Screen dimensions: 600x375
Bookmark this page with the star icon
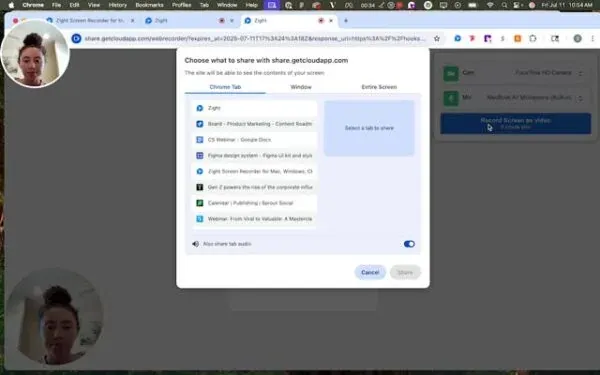click(x=437, y=38)
